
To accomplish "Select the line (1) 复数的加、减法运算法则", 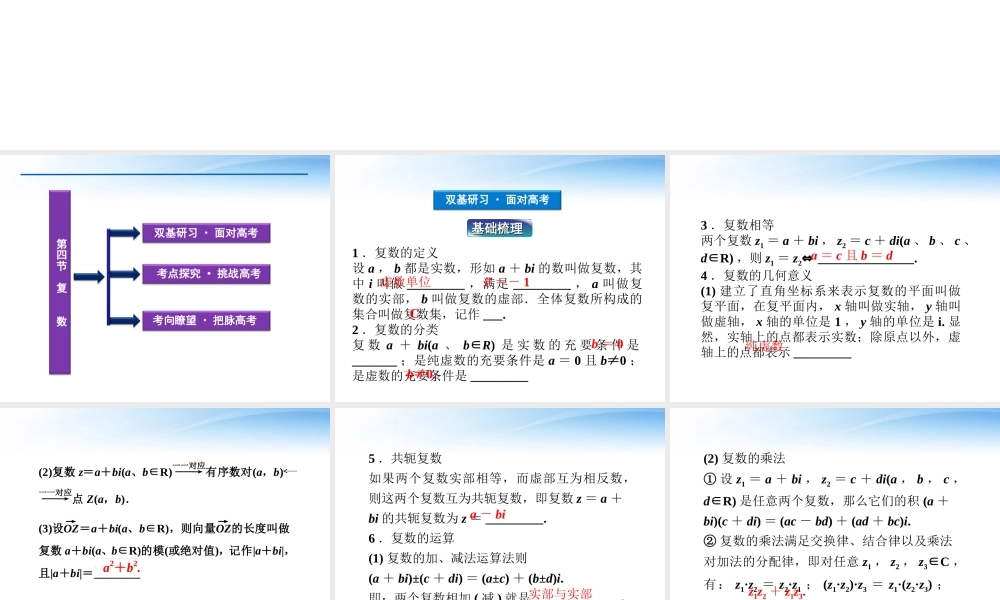I will tap(447, 559).
